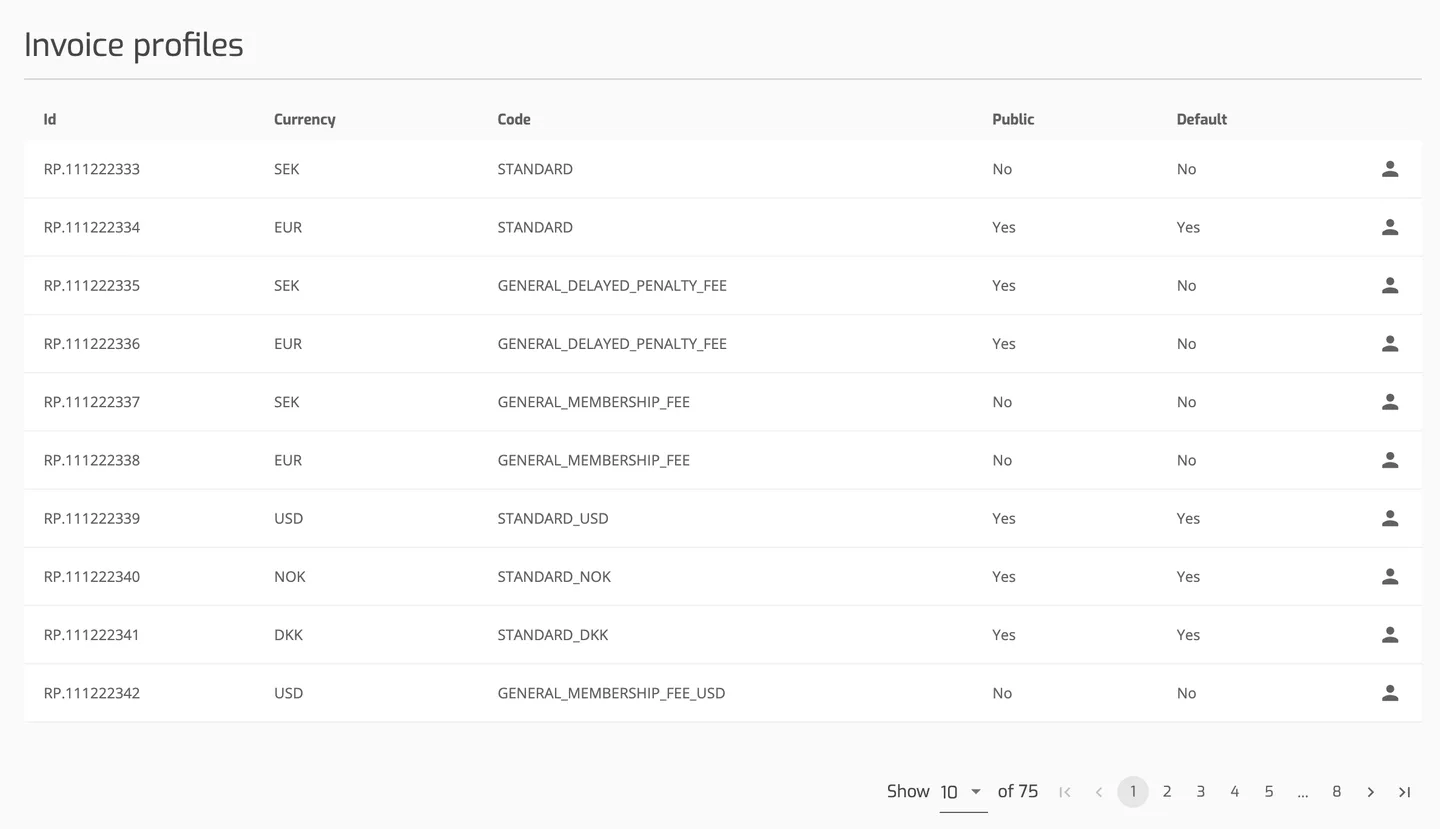Click the DKK currency cell
This screenshot has height=829, width=1440.
288,635
